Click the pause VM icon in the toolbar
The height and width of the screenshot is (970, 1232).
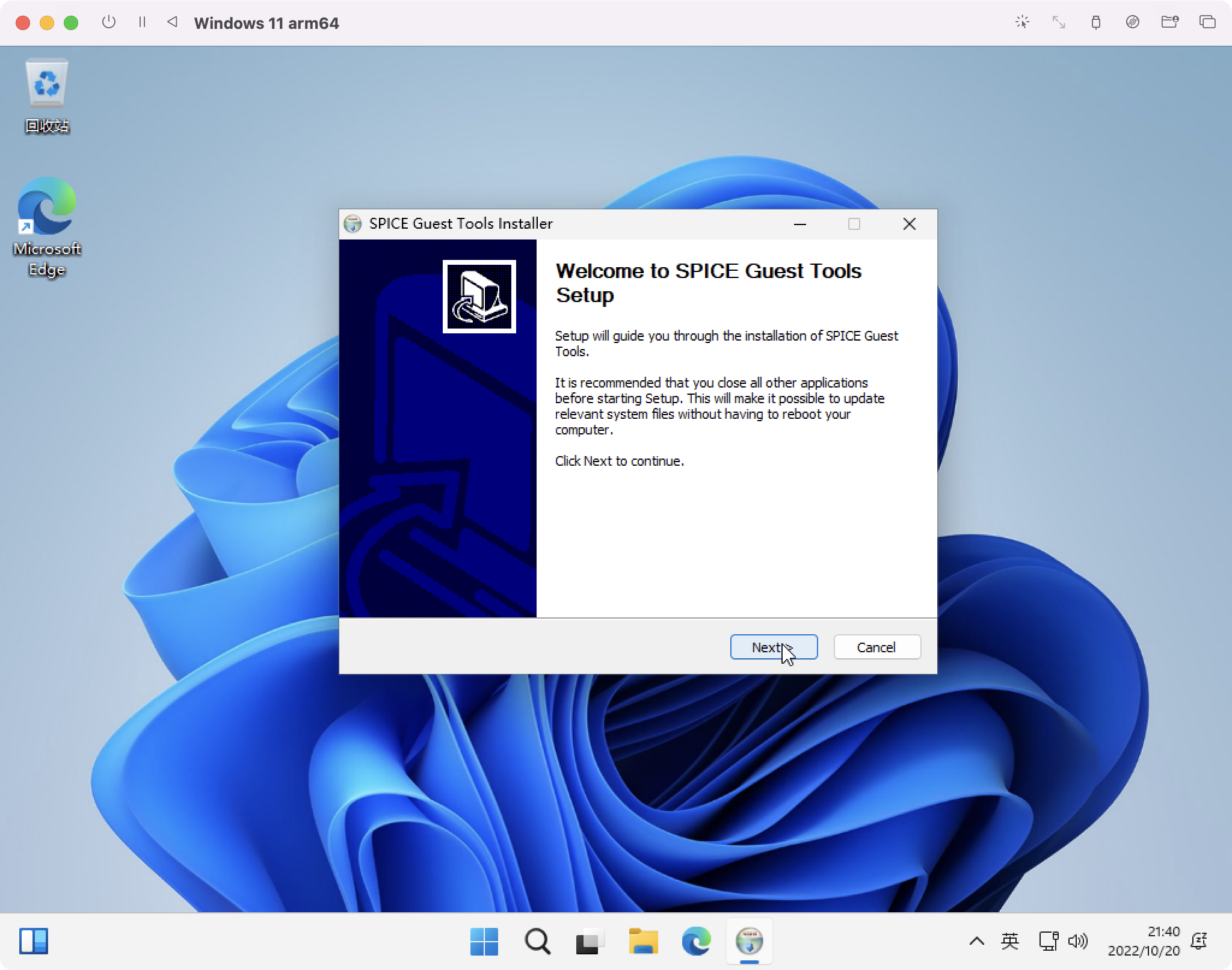[143, 22]
